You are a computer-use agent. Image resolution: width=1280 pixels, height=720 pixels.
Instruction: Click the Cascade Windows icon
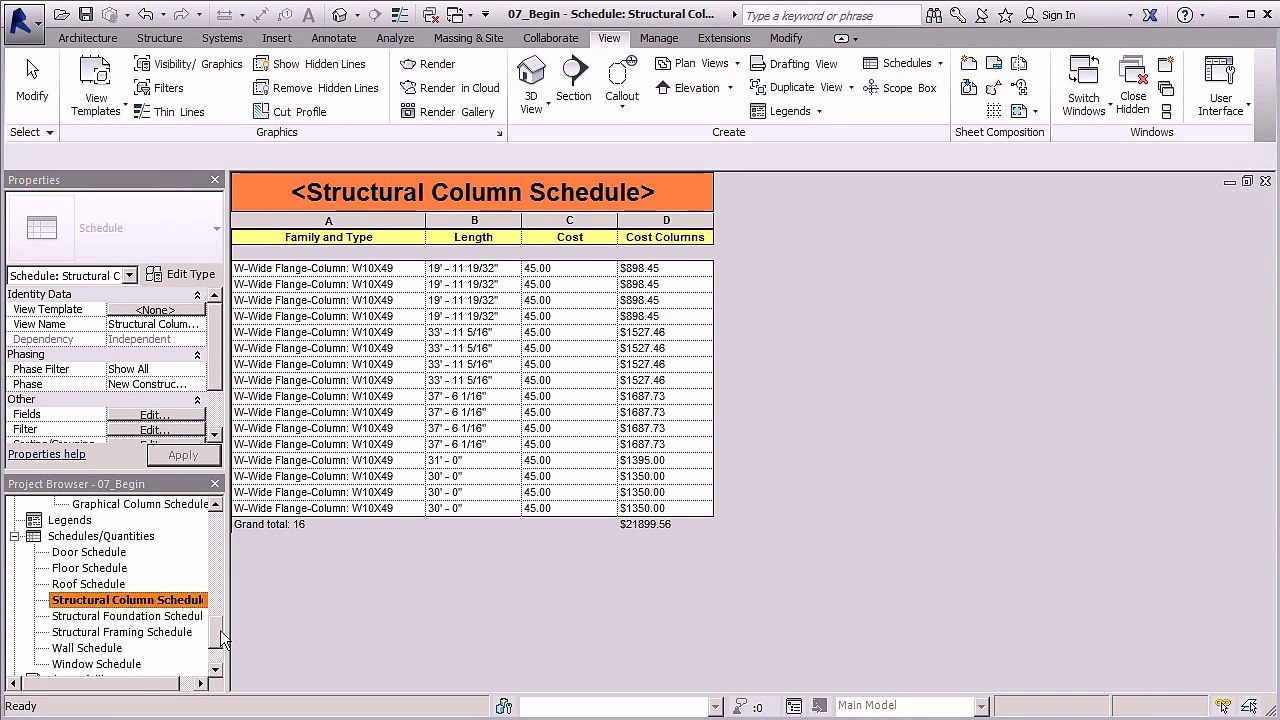(1166, 88)
